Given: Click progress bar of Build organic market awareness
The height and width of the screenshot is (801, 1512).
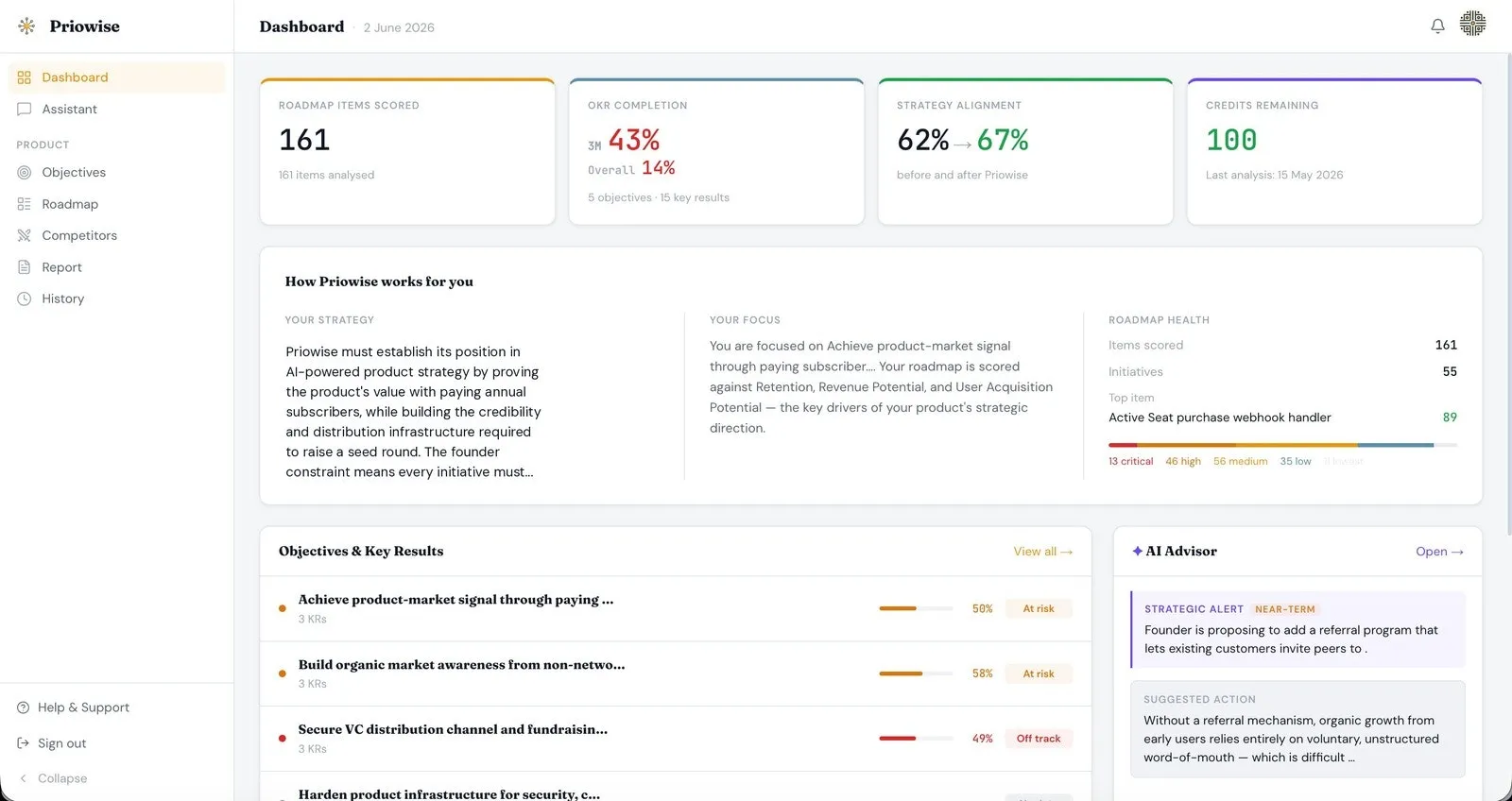Looking at the screenshot, I should tap(916, 673).
